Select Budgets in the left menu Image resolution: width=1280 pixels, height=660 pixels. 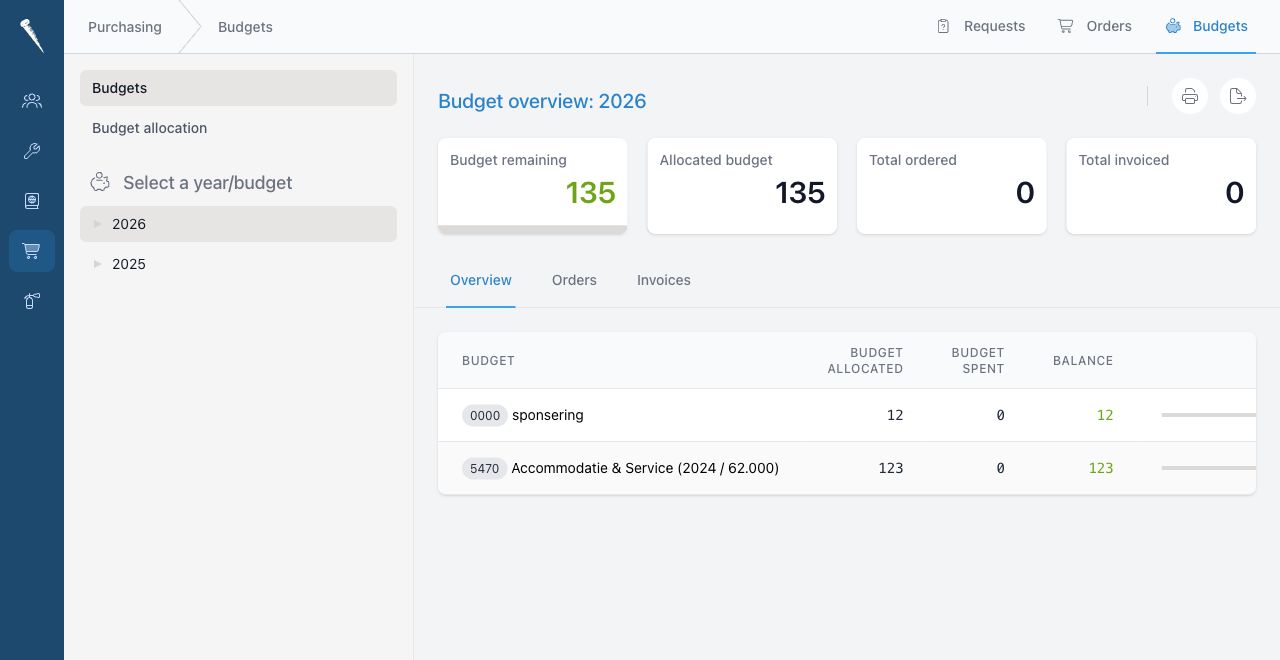pos(238,88)
